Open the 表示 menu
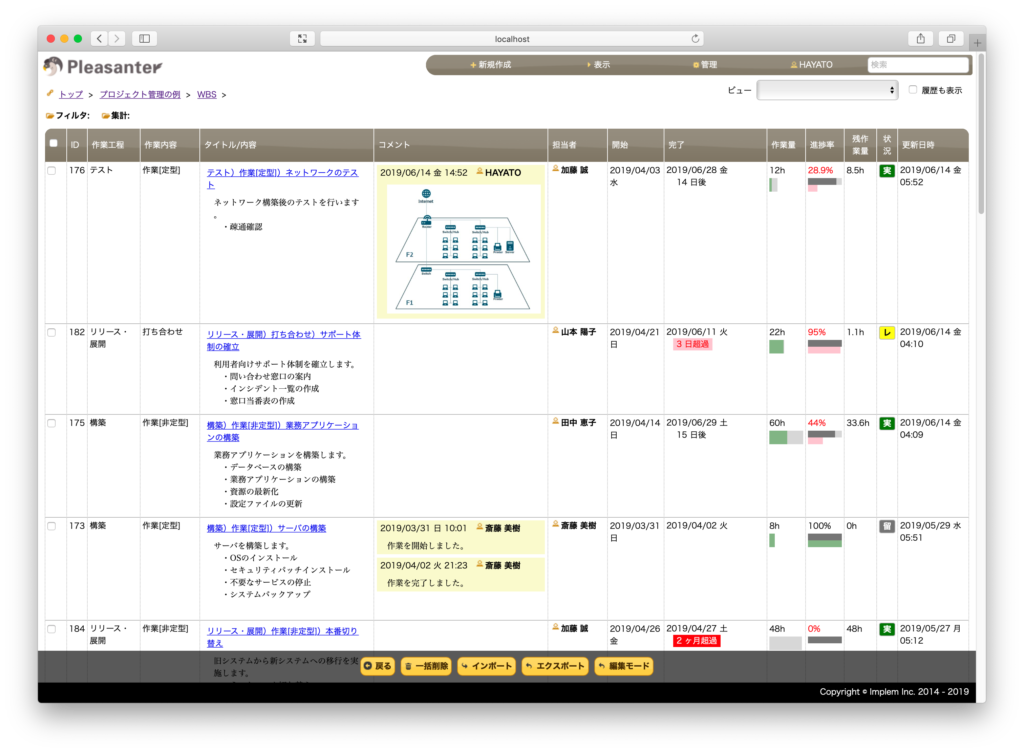 598,65
